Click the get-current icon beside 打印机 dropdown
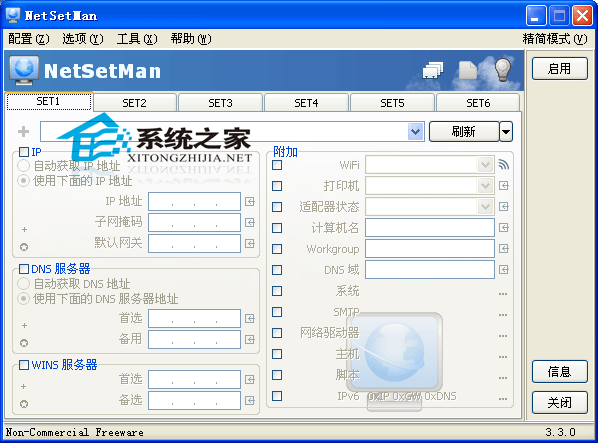This screenshot has width=598, height=443. point(503,186)
